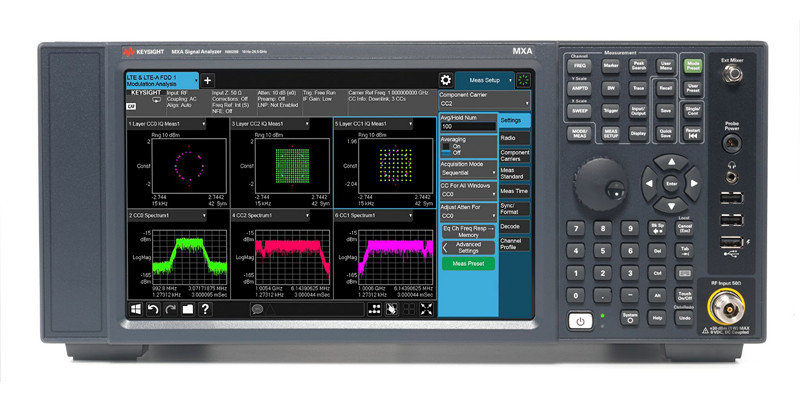
Task: Tap the full-screen expand arrows icon
Action: (x=427, y=309)
